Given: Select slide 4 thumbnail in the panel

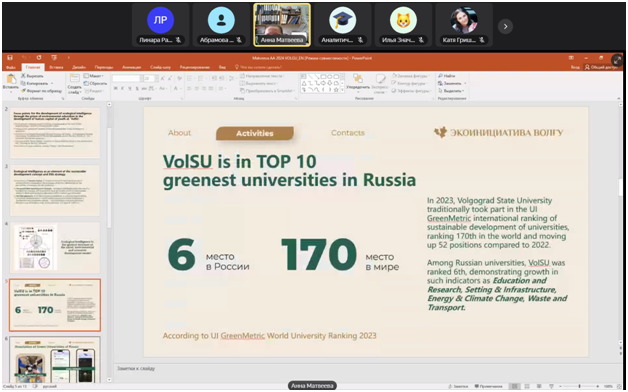Looking at the screenshot, I should tap(55, 248).
